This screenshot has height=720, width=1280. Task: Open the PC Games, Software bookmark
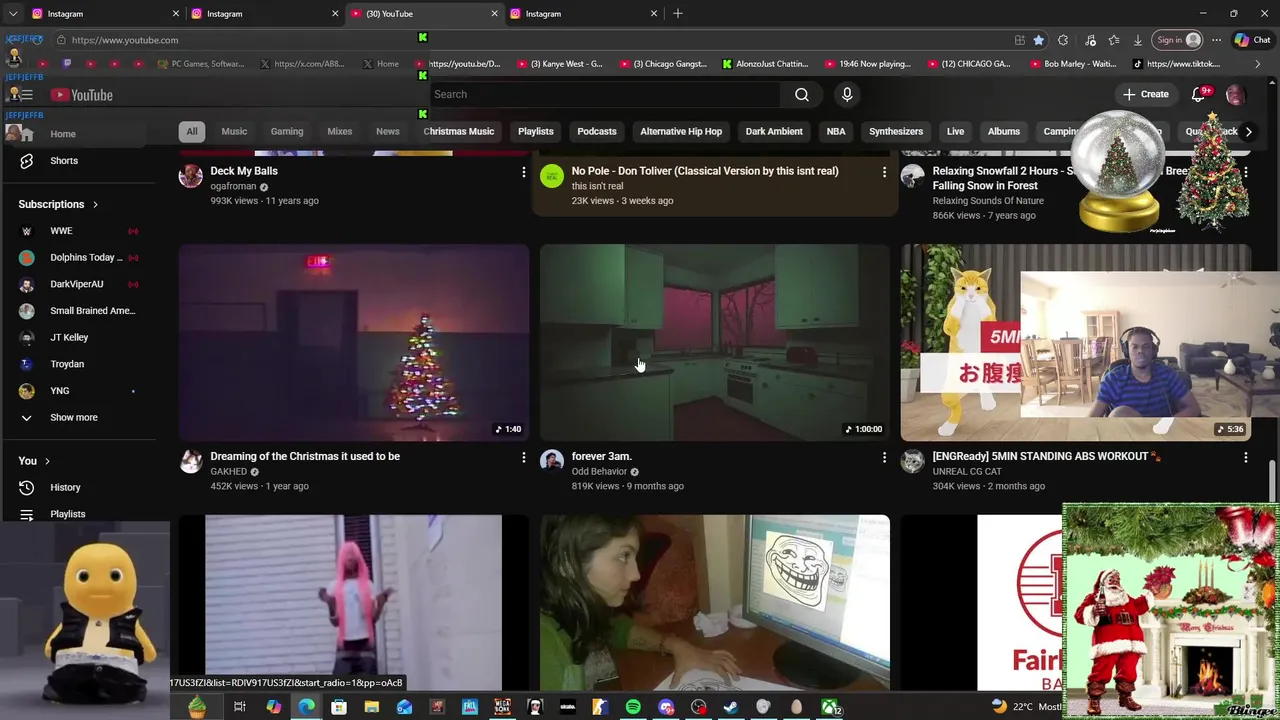(200, 64)
